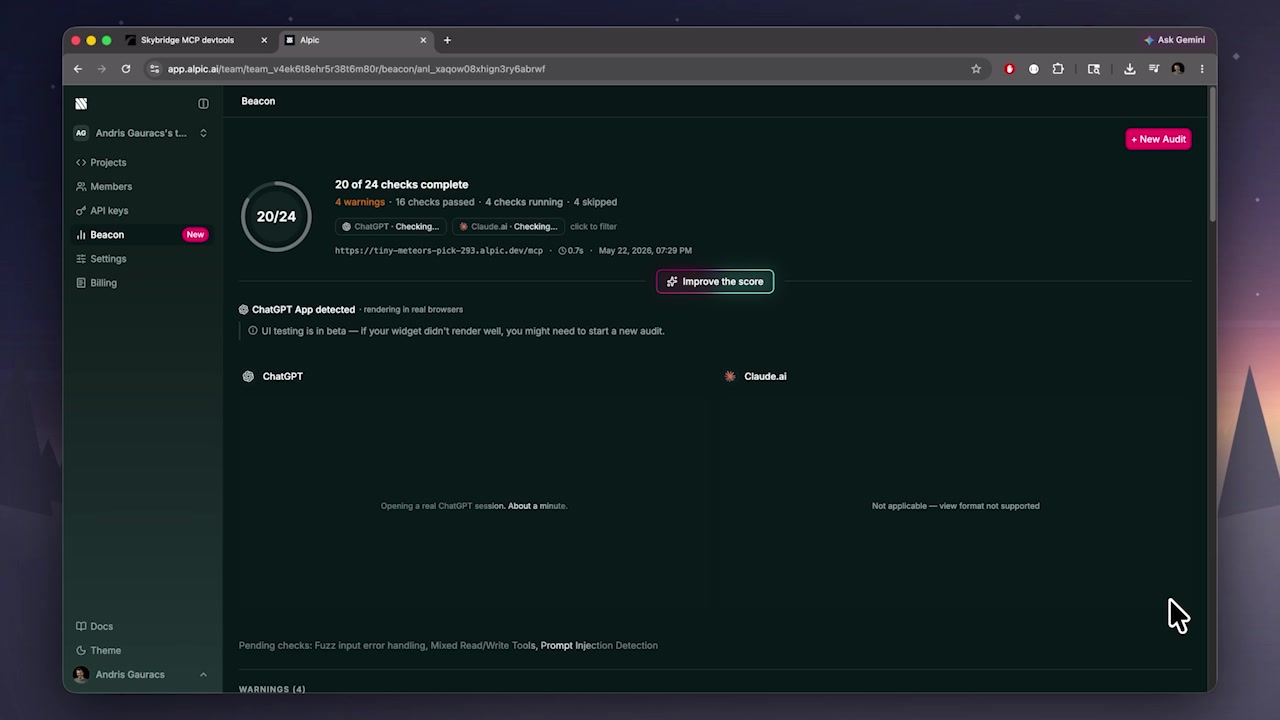Click the white circular extension icon

(x=1034, y=69)
